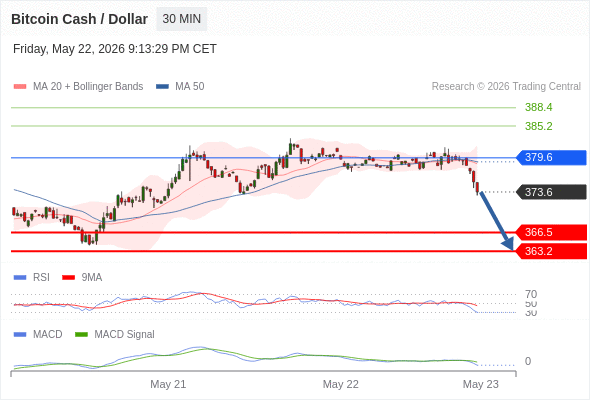Click the 385.2 resistance level label
The width and height of the screenshot is (590, 400).
(x=538, y=126)
